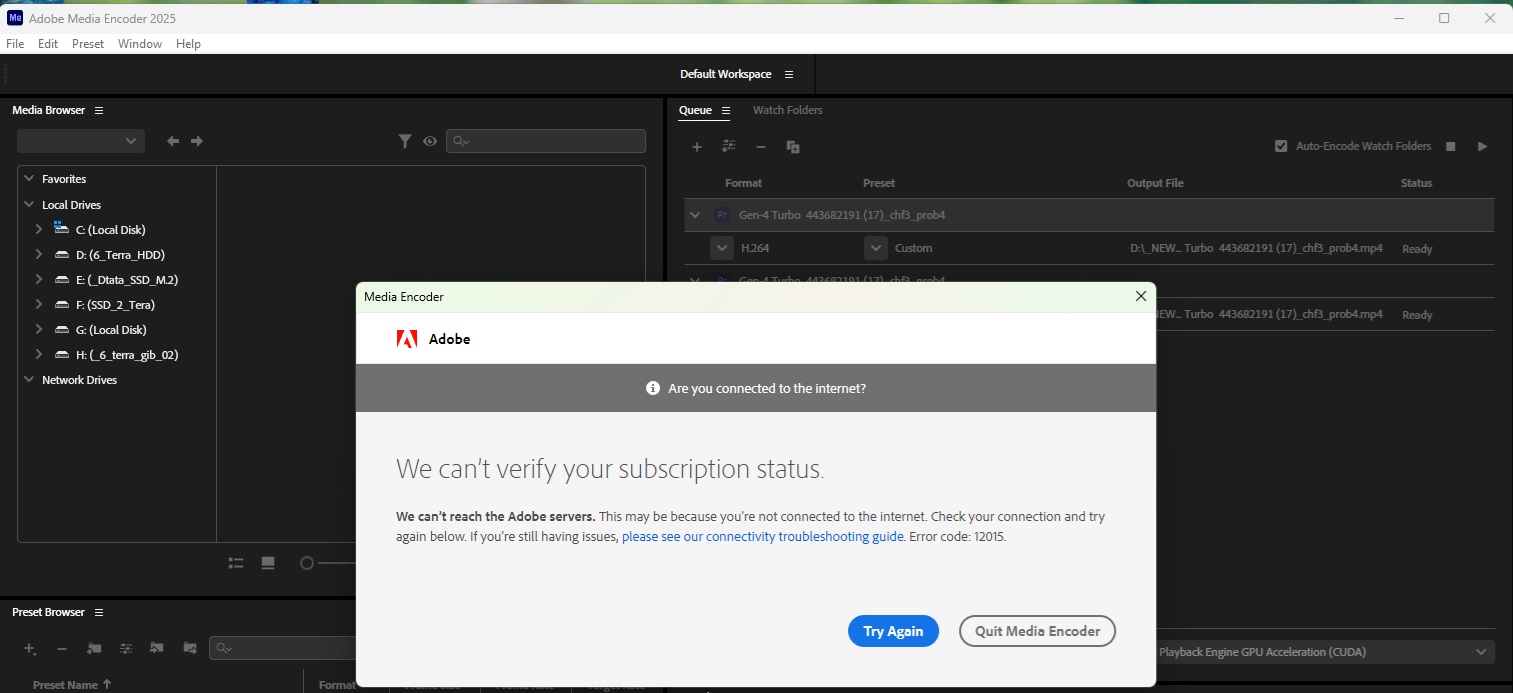Click the Quit Media Encoder button
Screen dimensions: 1513x693
1038,631
